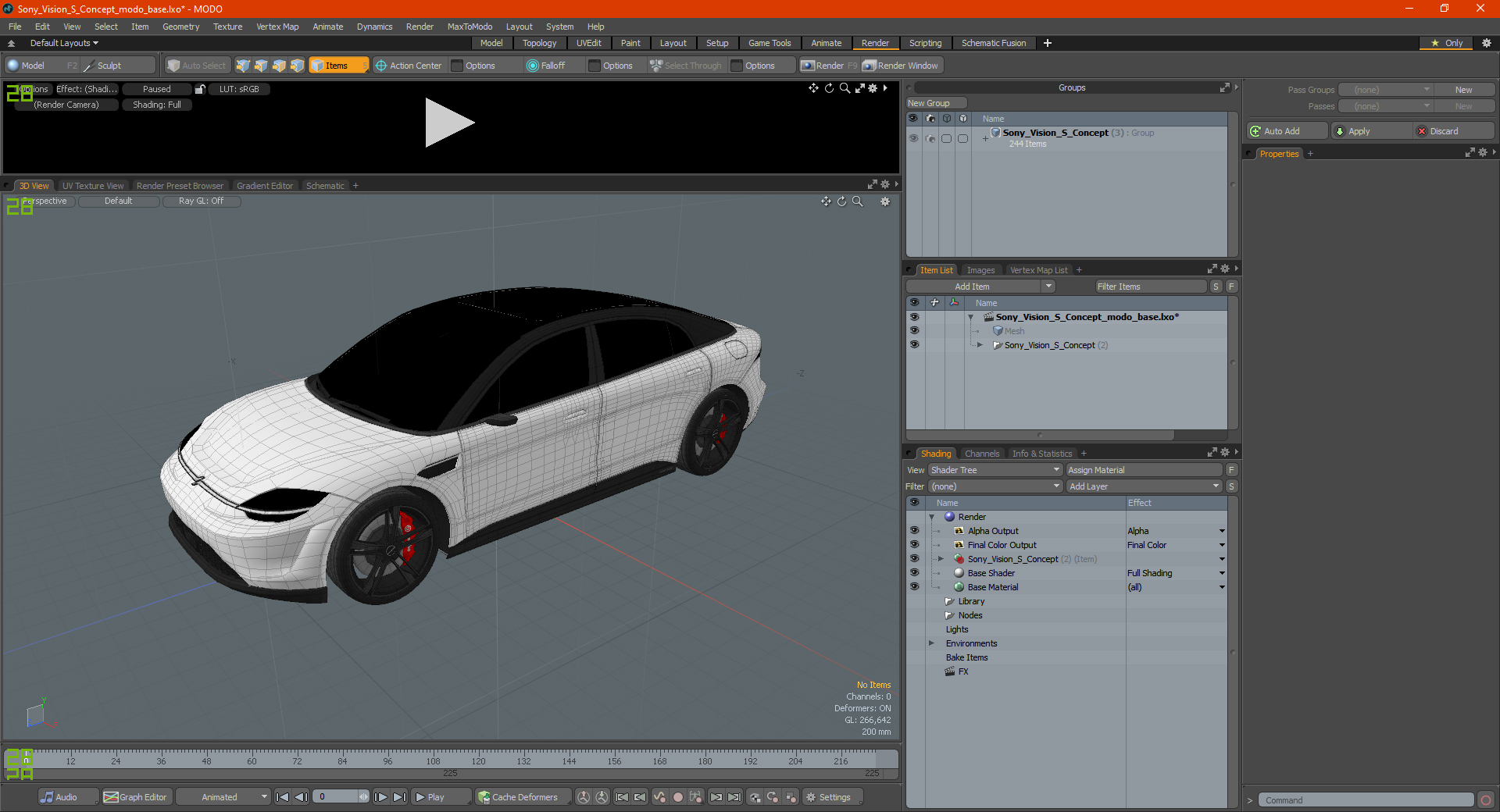
Task: Open the Shading panel gear options
Action: click(1225, 453)
